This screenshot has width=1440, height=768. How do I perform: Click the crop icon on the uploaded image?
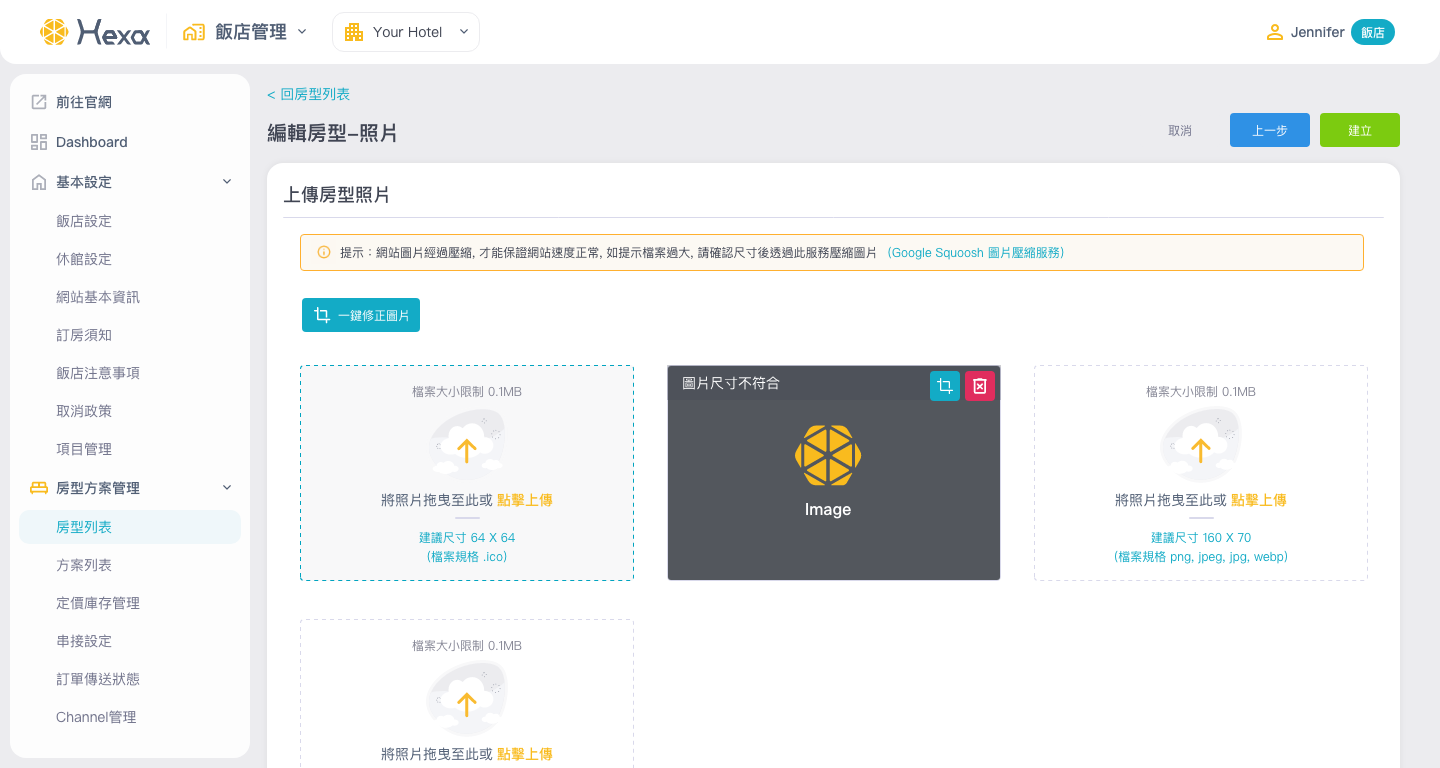pos(944,386)
